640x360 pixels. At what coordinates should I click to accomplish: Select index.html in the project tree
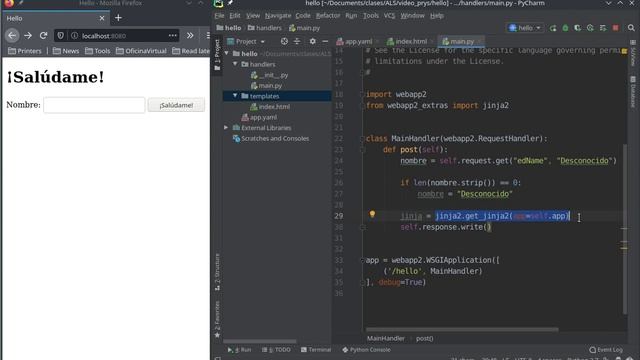pyautogui.click(x=270, y=107)
